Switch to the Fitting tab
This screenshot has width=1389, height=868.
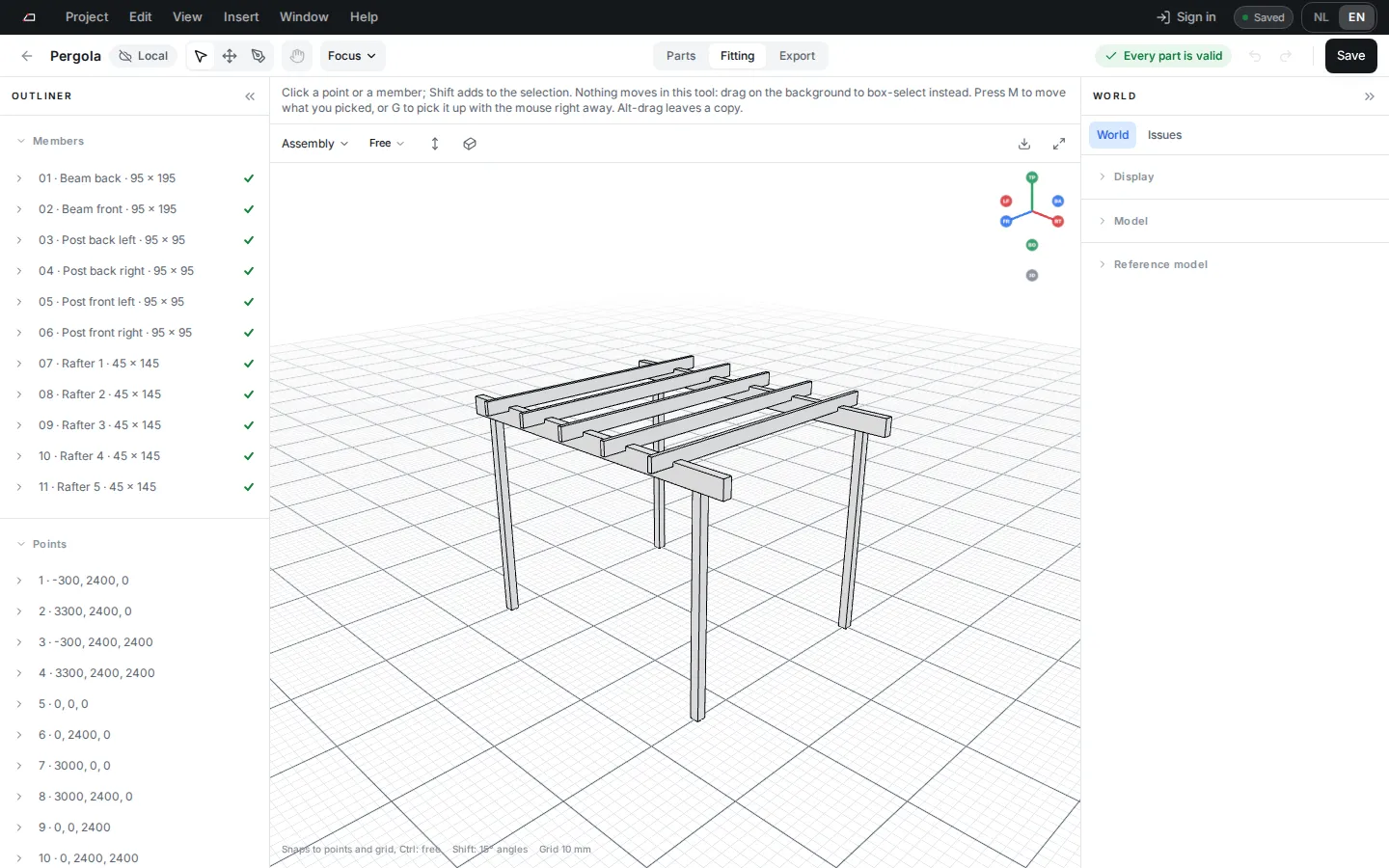(x=737, y=56)
